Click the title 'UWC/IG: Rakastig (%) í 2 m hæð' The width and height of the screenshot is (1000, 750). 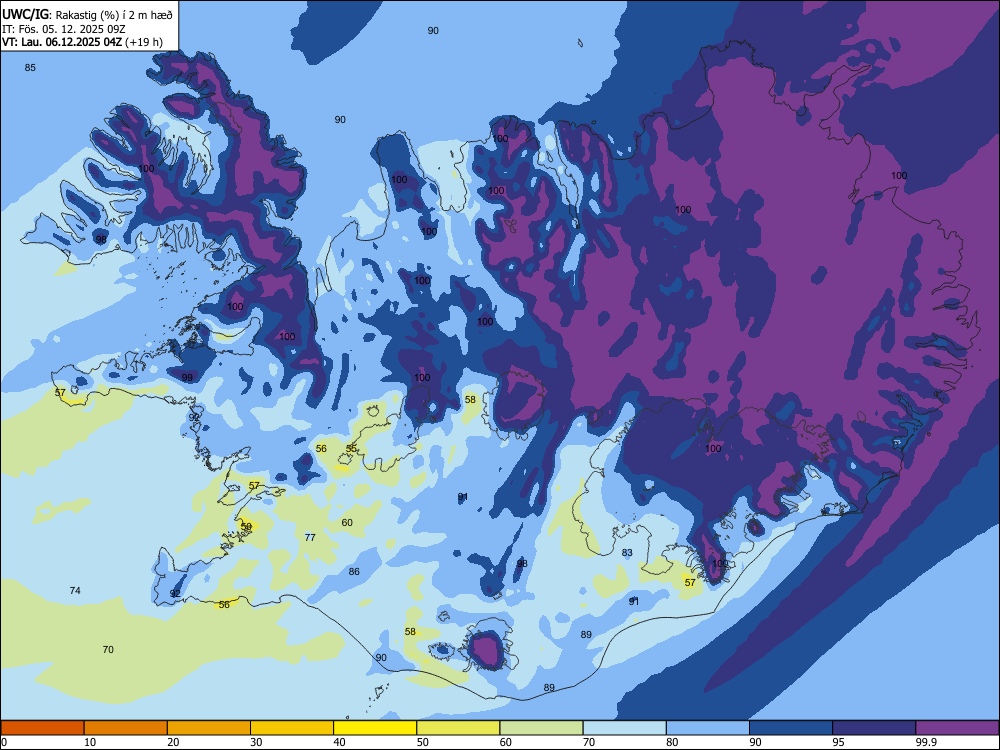point(87,15)
